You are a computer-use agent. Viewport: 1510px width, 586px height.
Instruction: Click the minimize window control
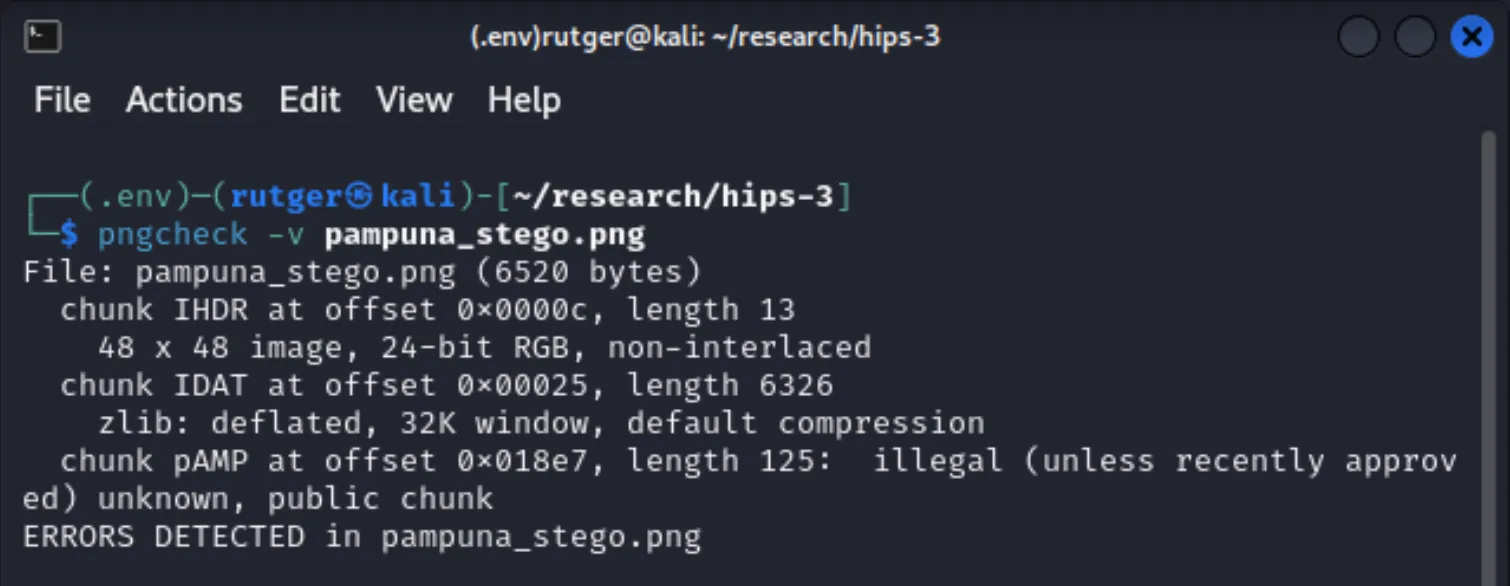pyautogui.click(x=1358, y=37)
